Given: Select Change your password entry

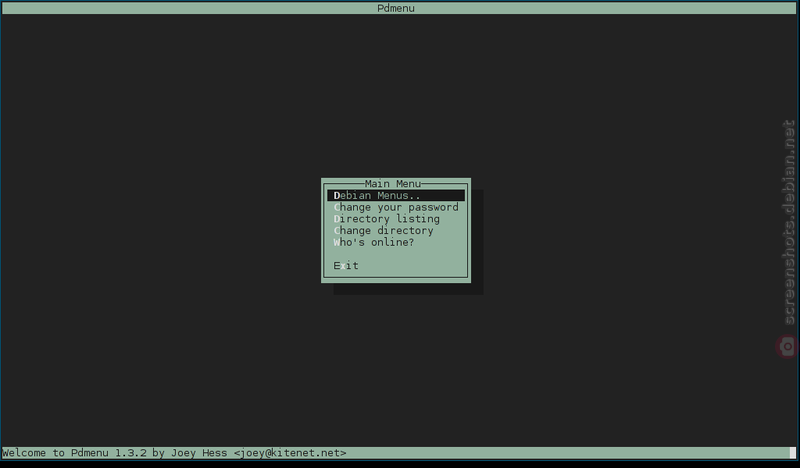Looking at the screenshot, I should [396, 207].
